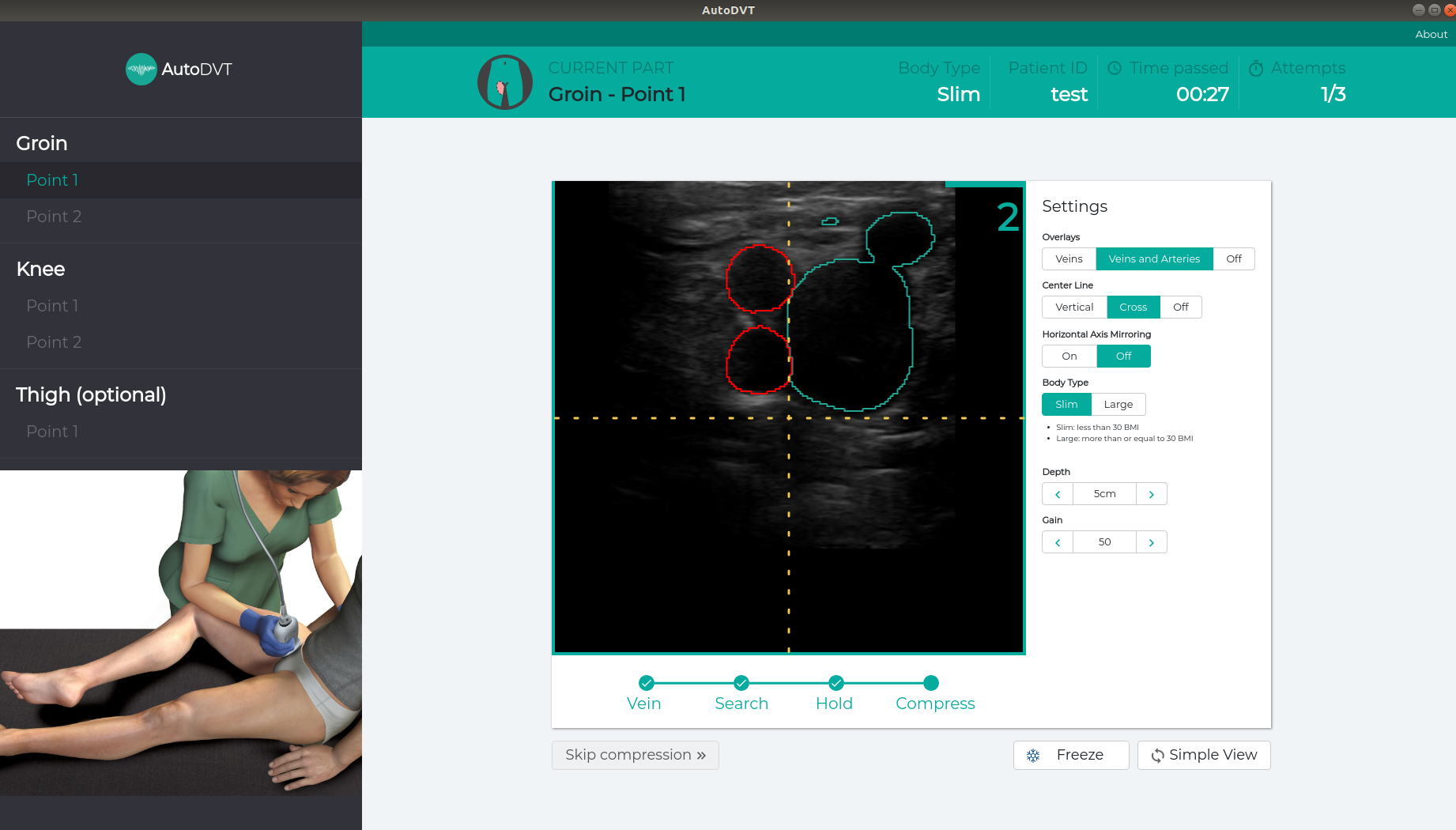Click the snowflake icon on Freeze

(x=1033, y=756)
